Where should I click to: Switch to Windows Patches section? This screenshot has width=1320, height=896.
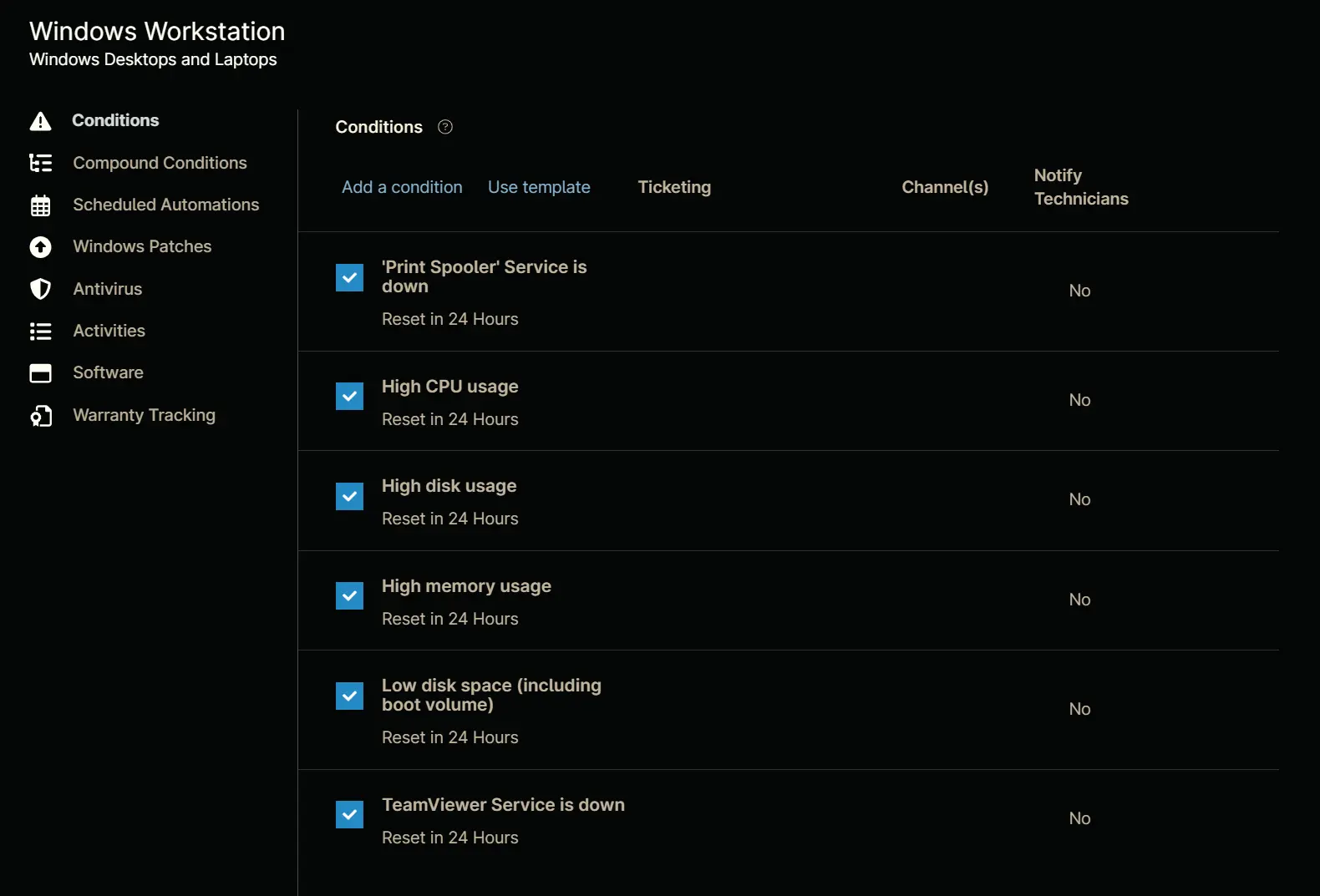pyautogui.click(x=142, y=246)
